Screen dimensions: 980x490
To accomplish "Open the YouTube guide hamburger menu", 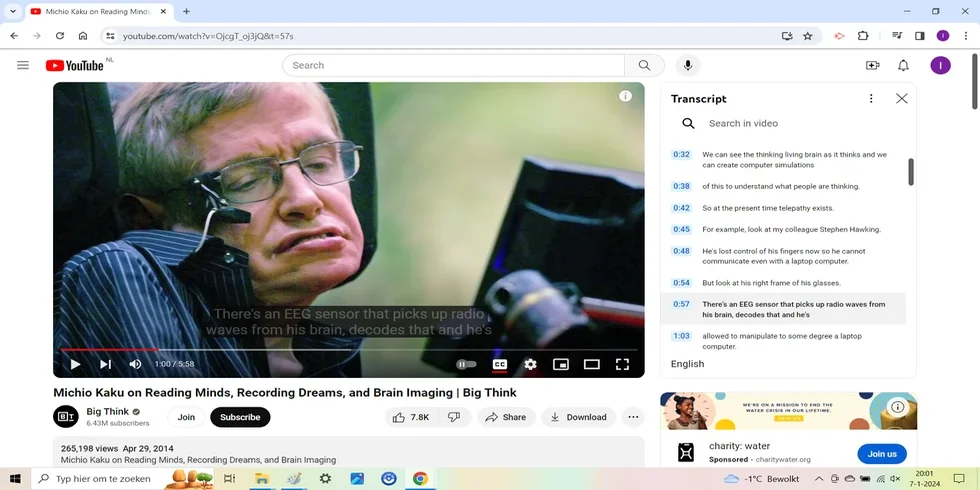I will 23,65.
